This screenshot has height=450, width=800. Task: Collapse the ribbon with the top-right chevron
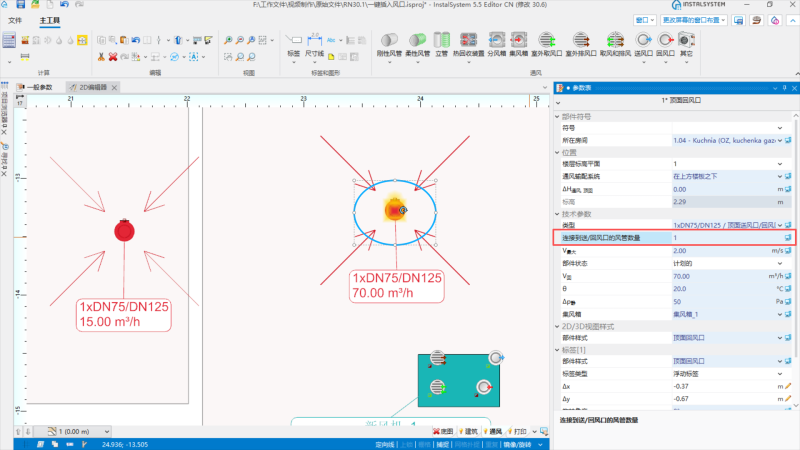point(792,20)
